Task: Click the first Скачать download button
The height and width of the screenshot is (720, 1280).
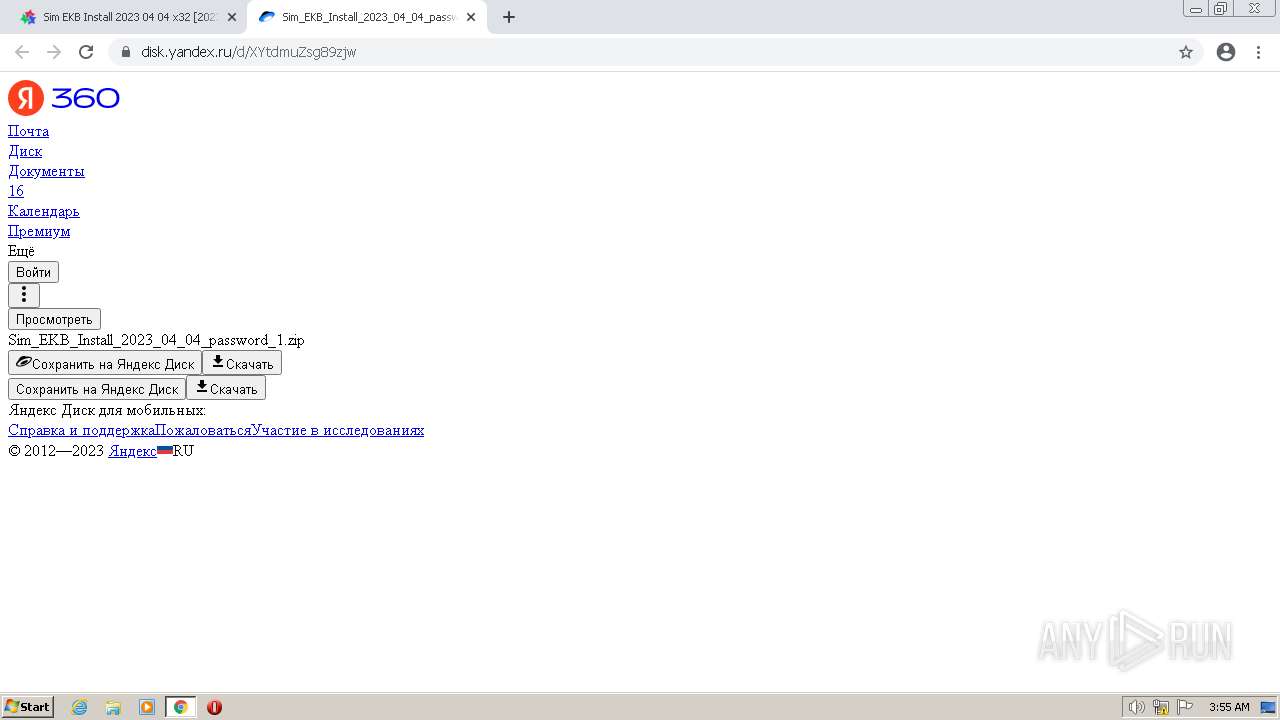Action: tap(242, 363)
